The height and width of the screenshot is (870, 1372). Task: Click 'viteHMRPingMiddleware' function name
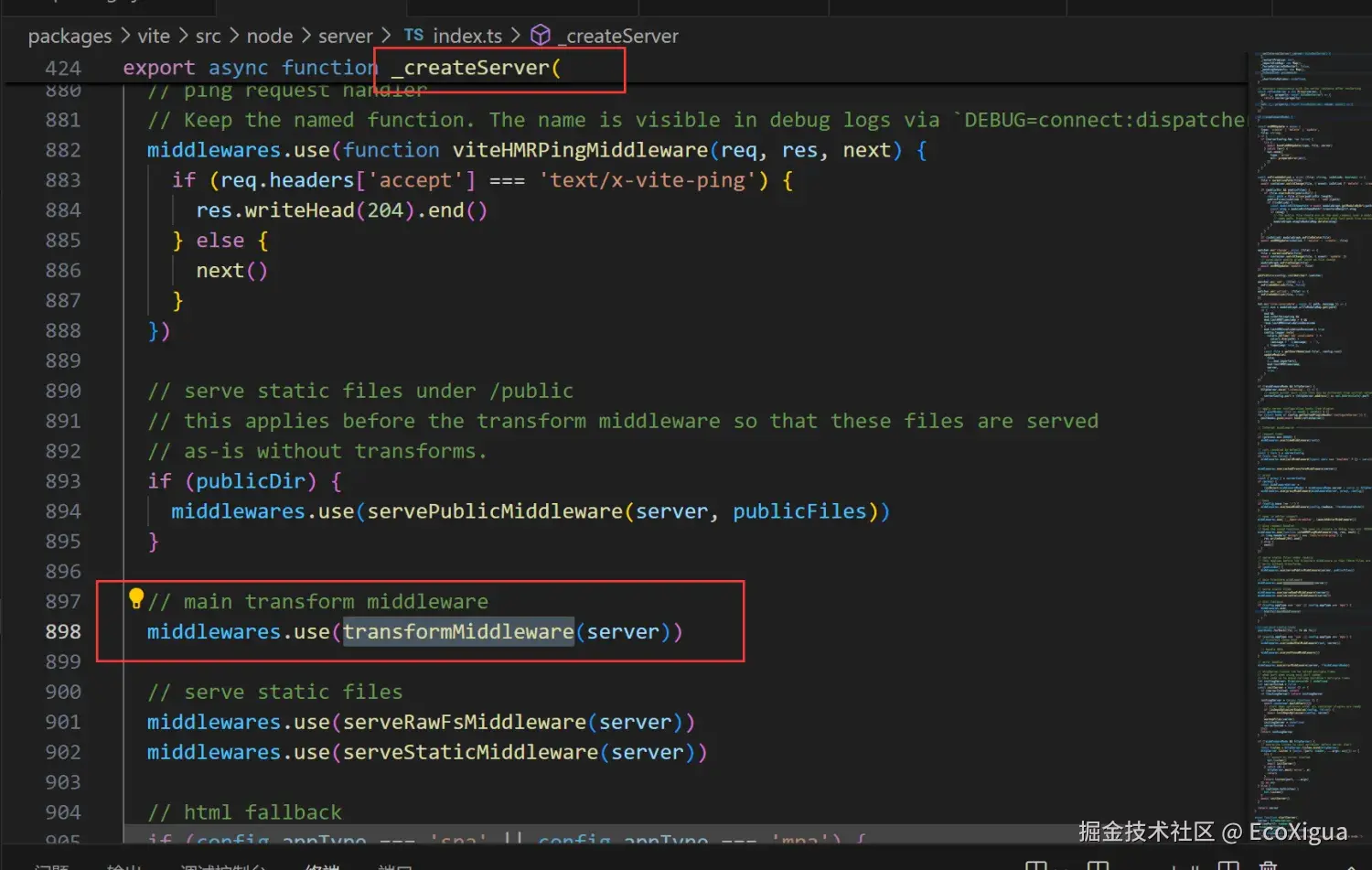click(x=580, y=149)
